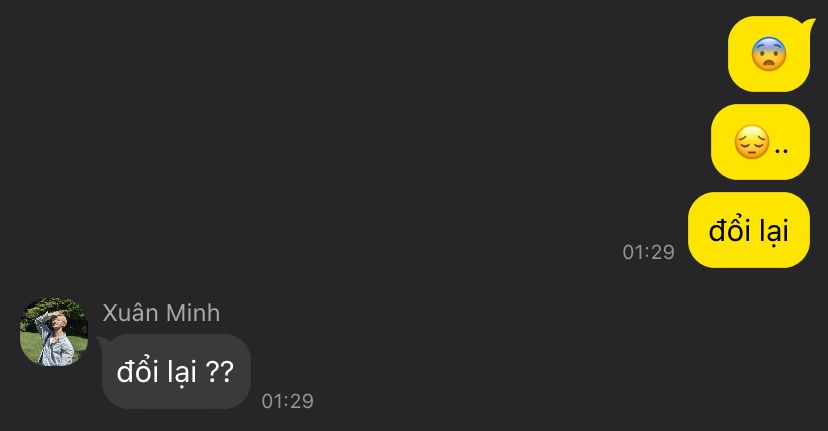Click the word "lại" in gray bubble
Viewport: 828px width, 431px height.
[182, 373]
